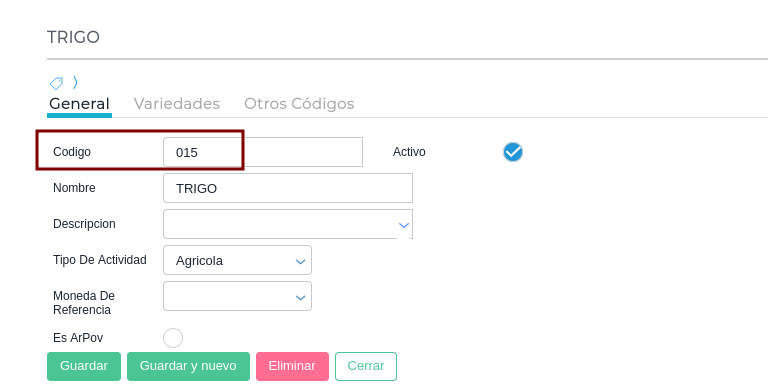
Task: Switch to the Variedades tab
Action: (x=177, y=104)
